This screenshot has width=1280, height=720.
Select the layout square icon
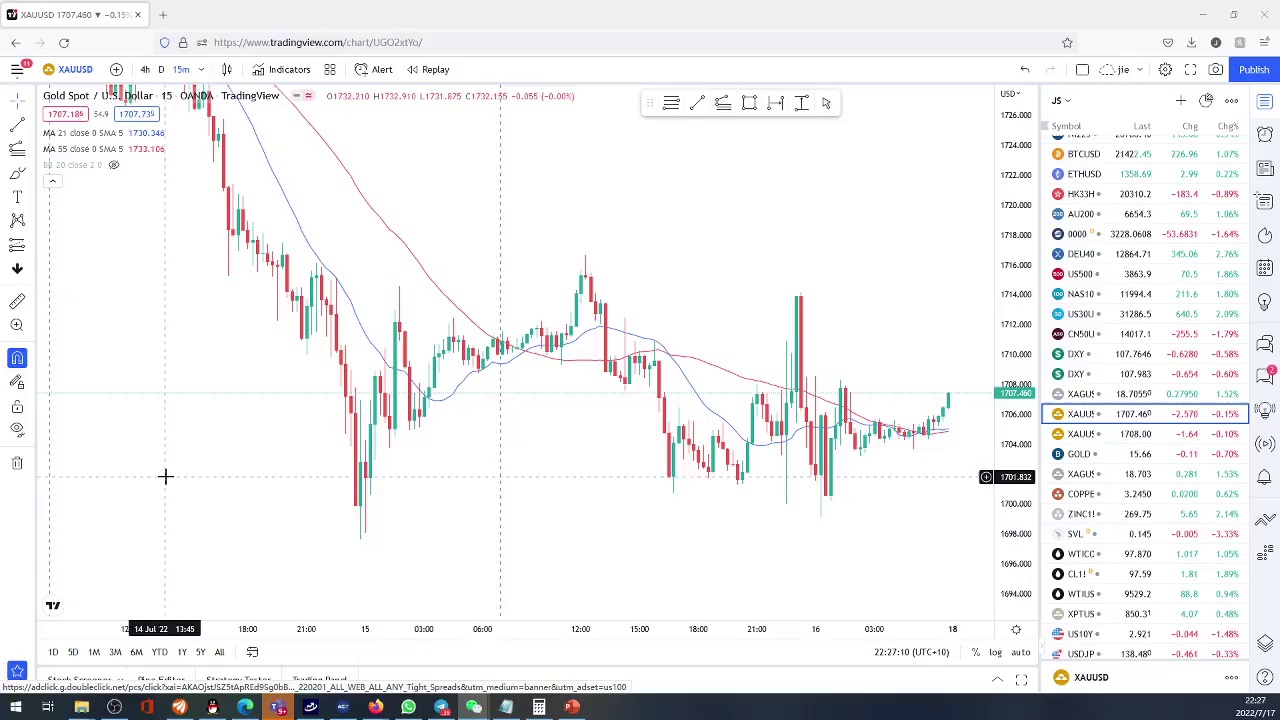click(x=1082, y=69)
